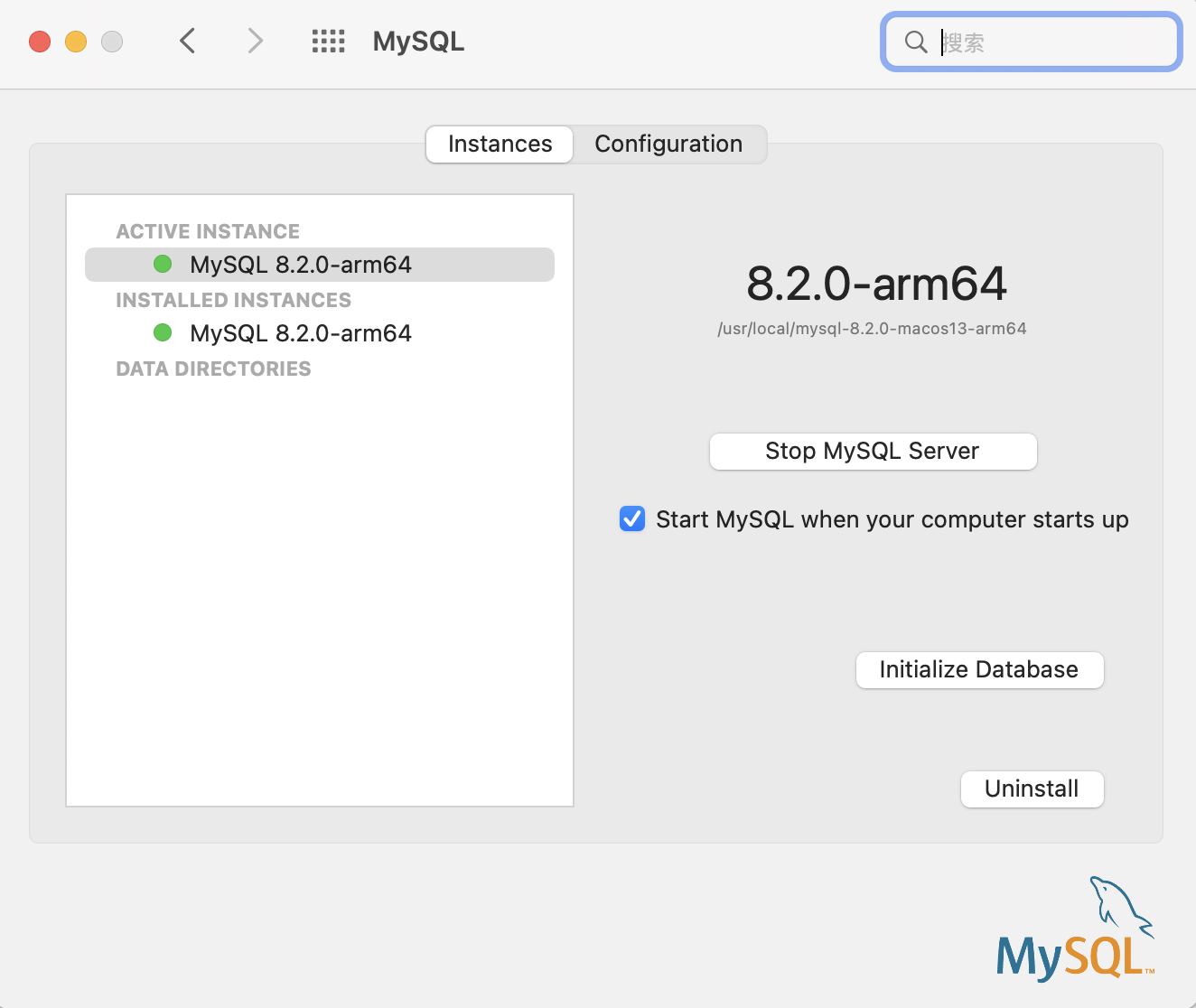Viewport: 1196px width, 1008px height.
Task: Uncheck Start MySQL when computer starts up
Action: [x=631, y=518]
